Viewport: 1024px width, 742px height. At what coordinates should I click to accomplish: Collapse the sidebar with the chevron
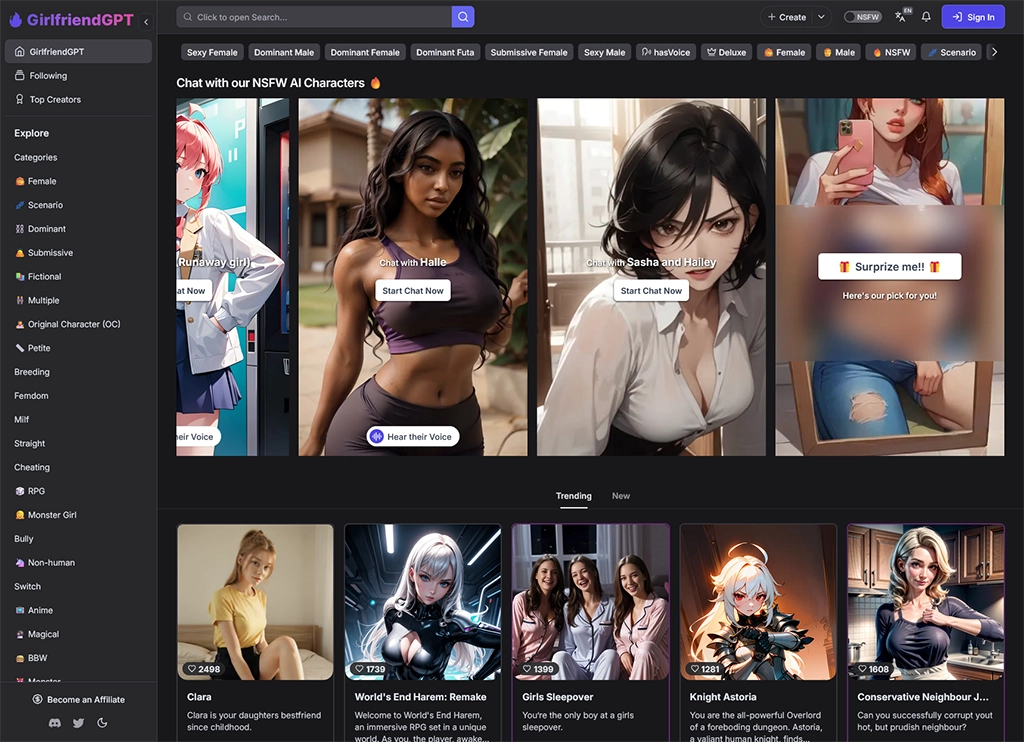146,21
